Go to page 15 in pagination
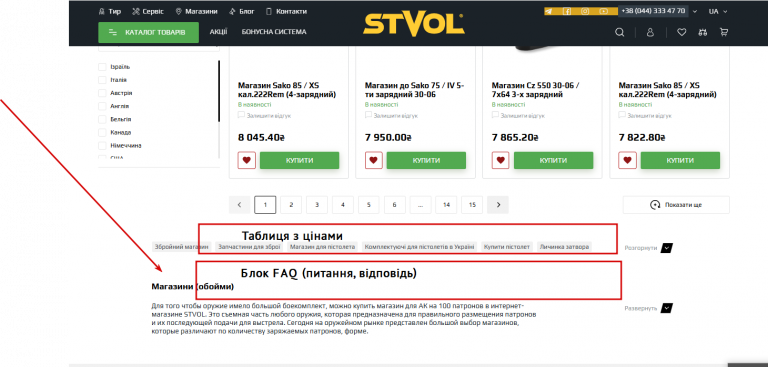The image size is (768, 367). [x=472, y=205]
